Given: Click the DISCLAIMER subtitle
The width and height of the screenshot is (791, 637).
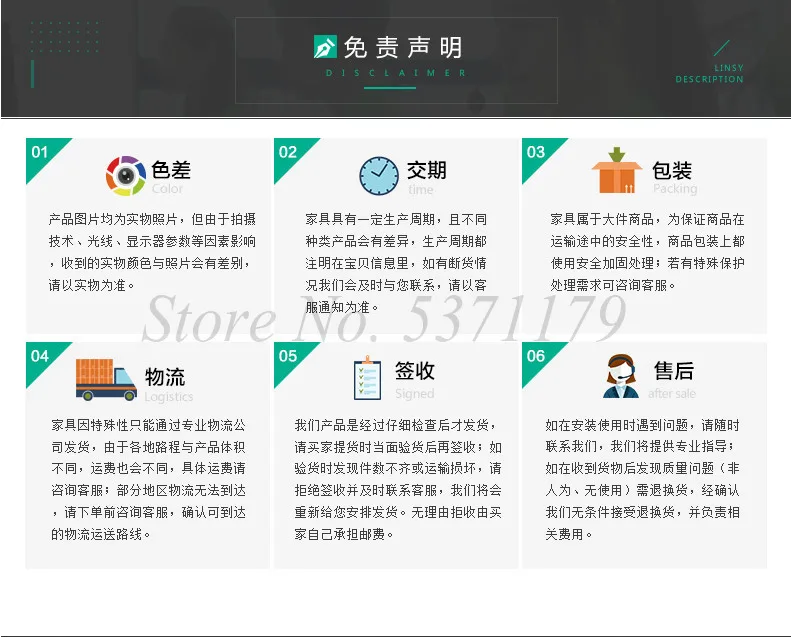Looking at the screenshot, I should [x=396, y=73].
